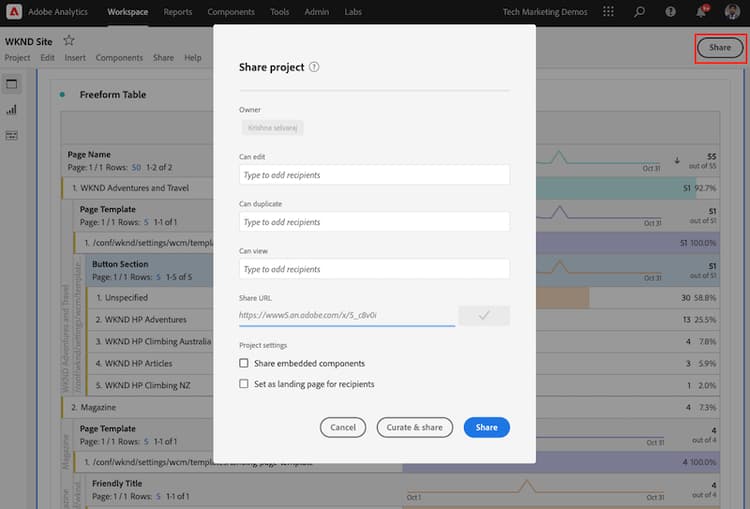
Task: Open the notifications bell icon
Action: [x=701, y=11]
